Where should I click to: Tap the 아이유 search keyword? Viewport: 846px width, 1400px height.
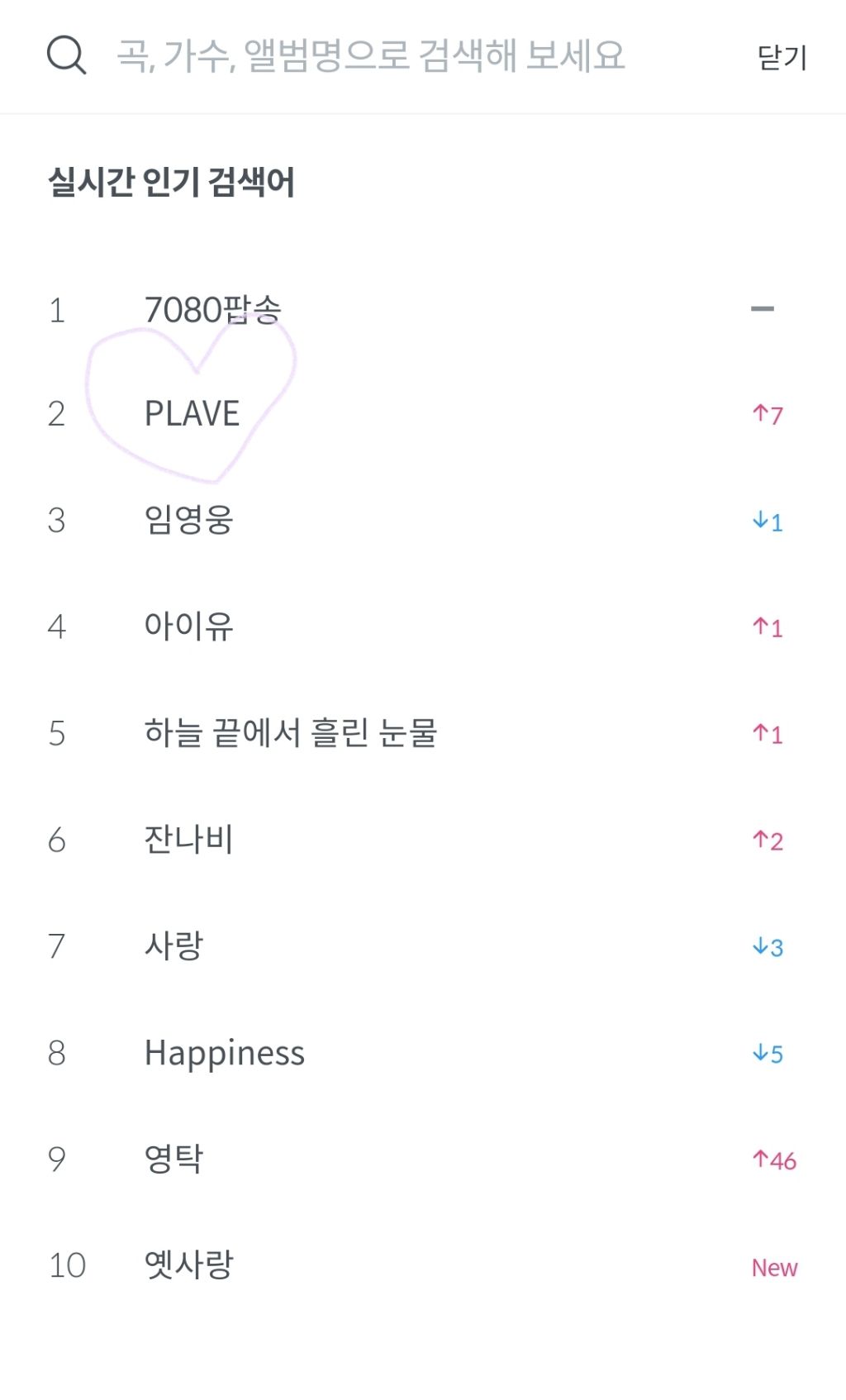(x=188, y=626)
